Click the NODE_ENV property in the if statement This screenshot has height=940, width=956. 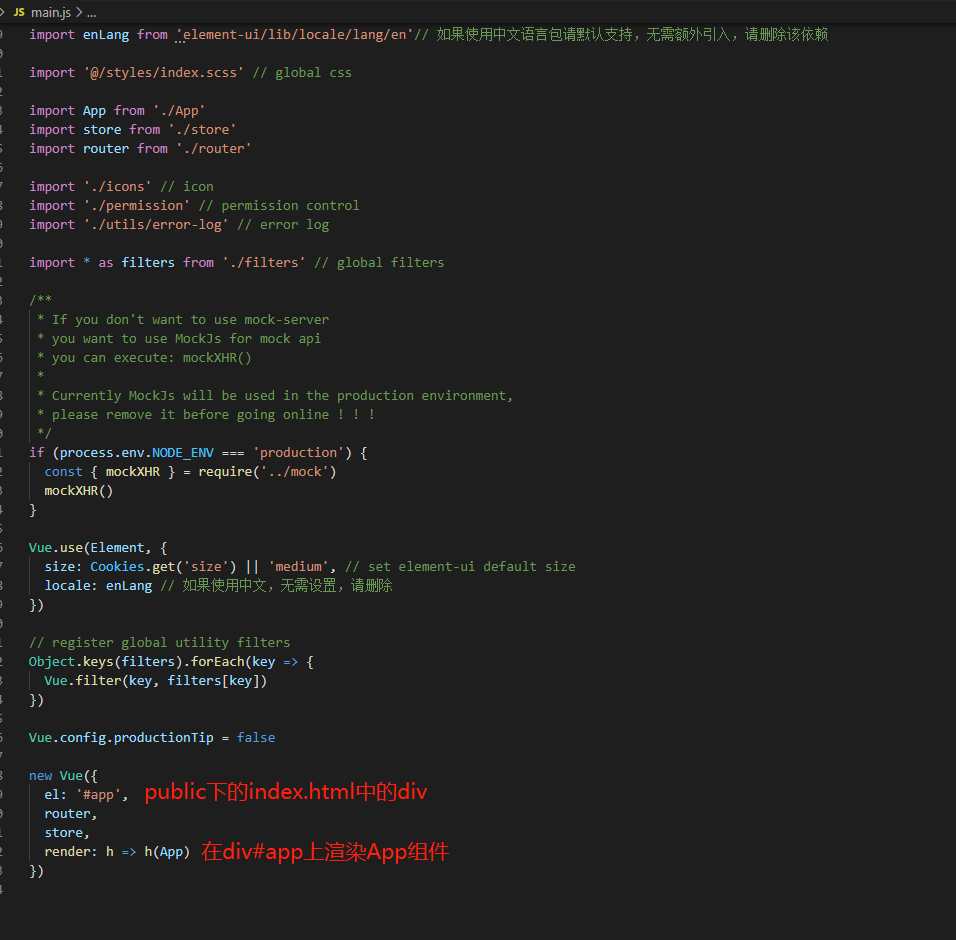coord(183,452)
